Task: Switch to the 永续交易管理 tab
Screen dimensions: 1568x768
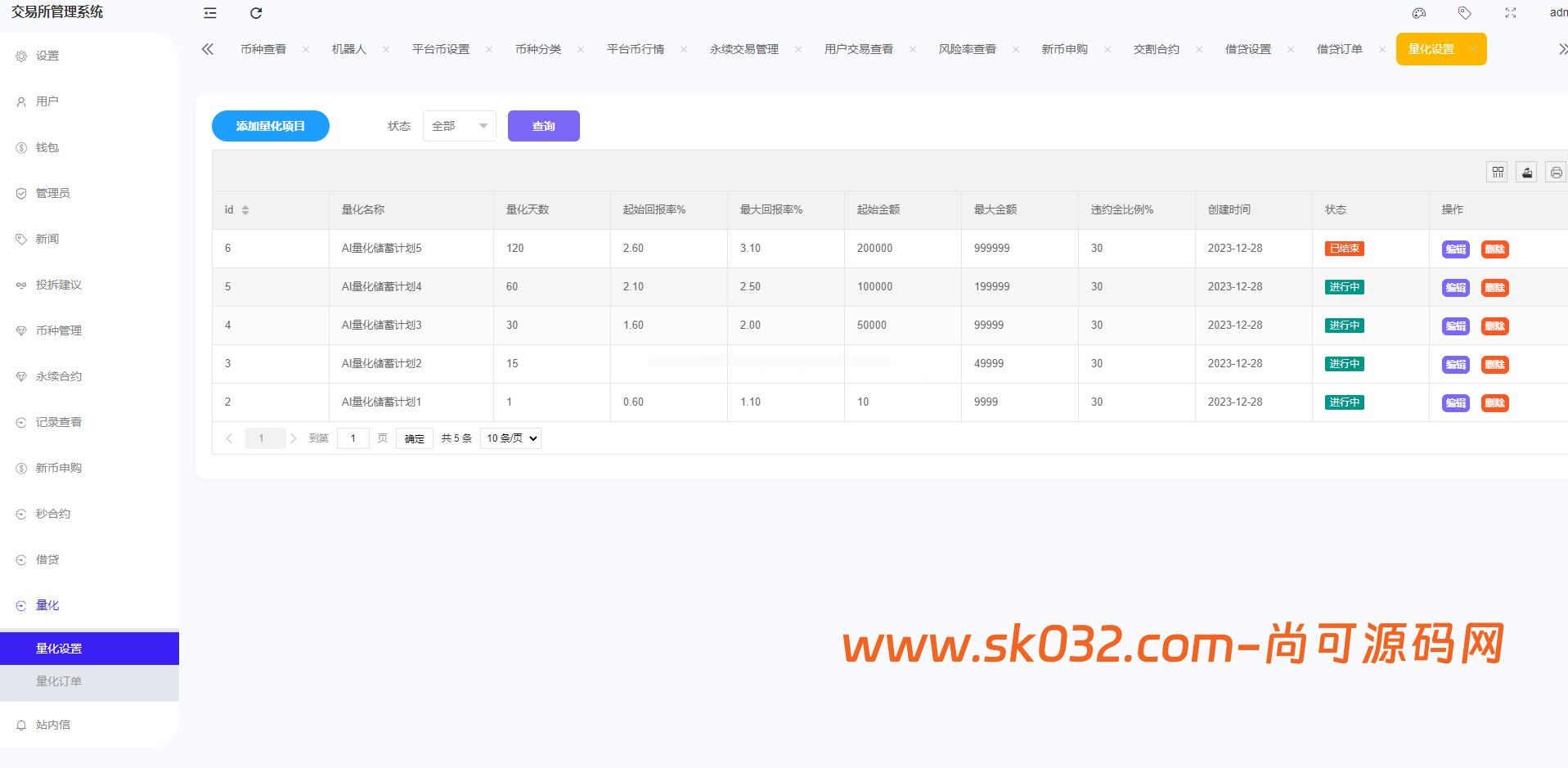Action: (743, 49)
